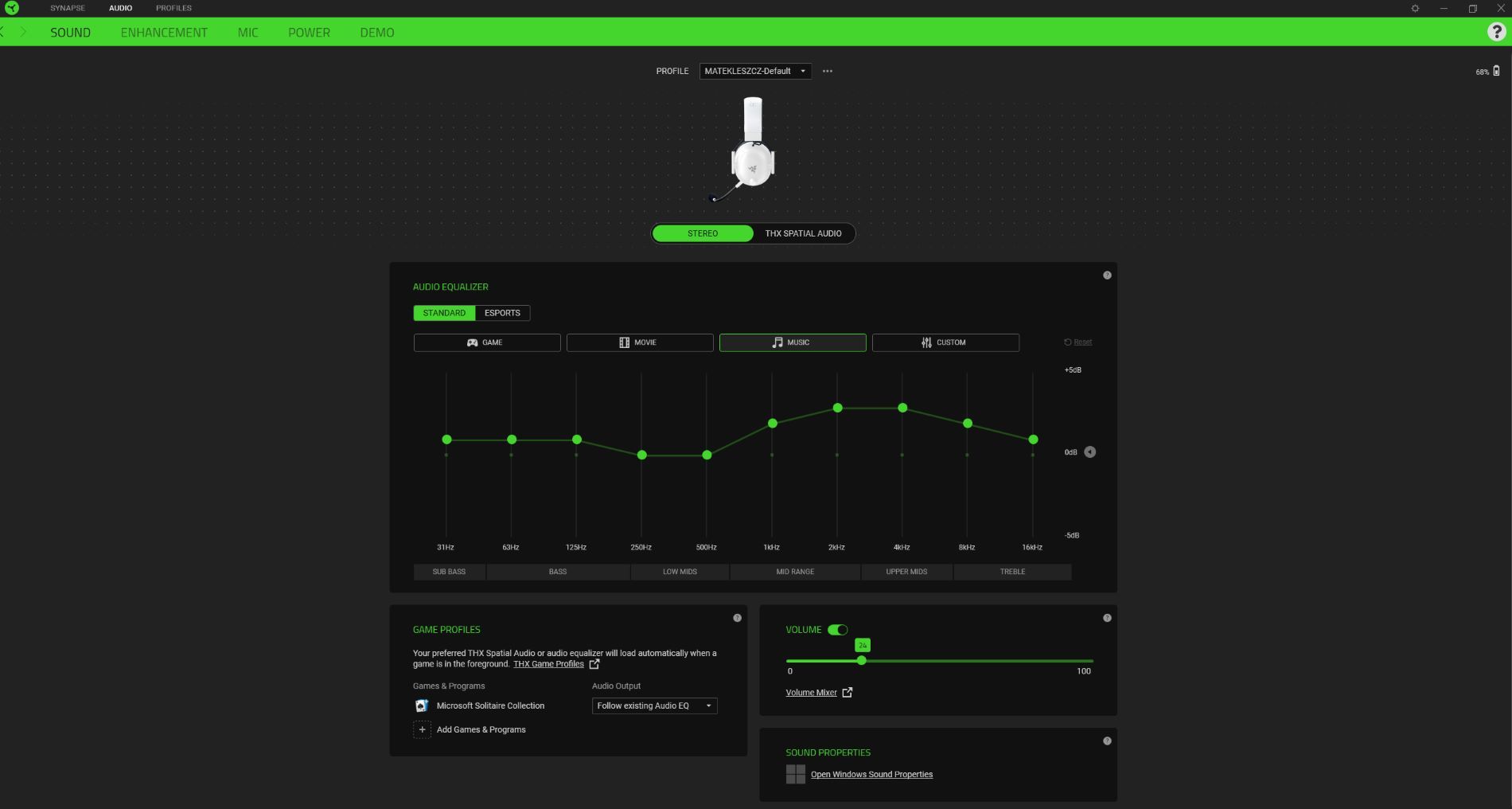Click the 31Hz equalizer band handle

click(x=446, y=440)
